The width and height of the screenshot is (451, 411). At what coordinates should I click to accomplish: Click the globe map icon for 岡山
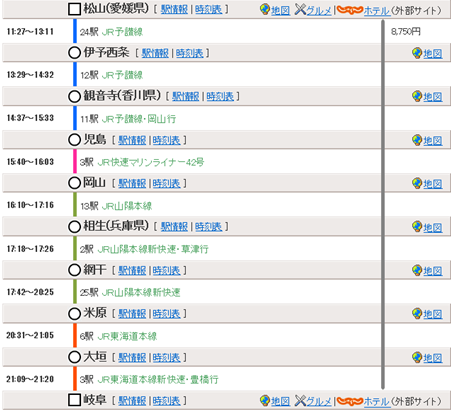[x=417, y=183]
